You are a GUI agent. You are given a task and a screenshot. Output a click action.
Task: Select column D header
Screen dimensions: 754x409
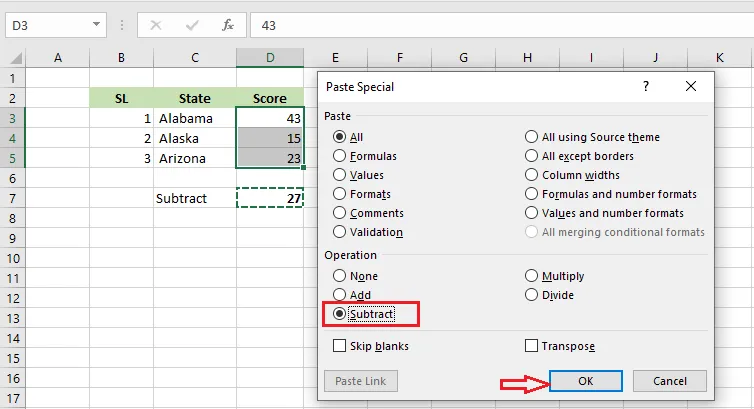(270, 58)
